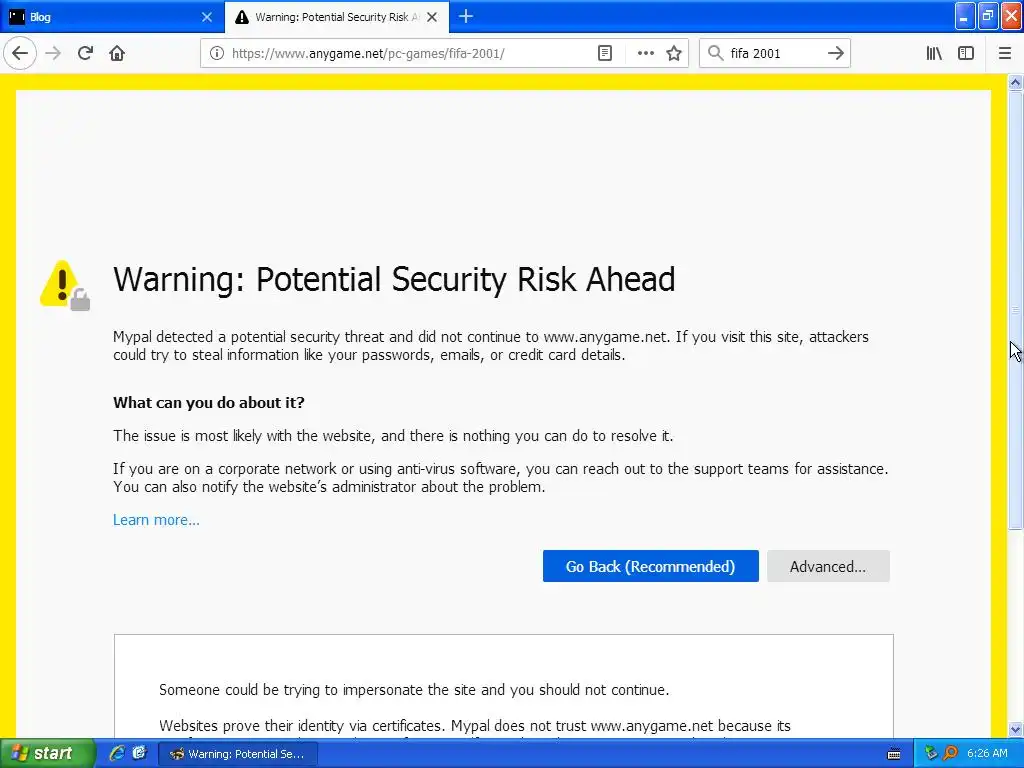The width and height of the screenshot is (1024, 768).
Task: Open page actions three-dot menu
Action: (645, 53)
